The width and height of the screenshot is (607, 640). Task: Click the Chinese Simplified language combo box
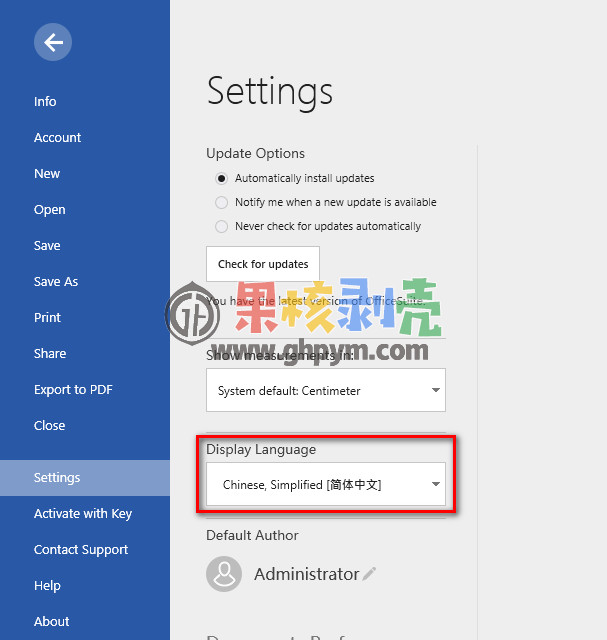[x=326, y=484]
